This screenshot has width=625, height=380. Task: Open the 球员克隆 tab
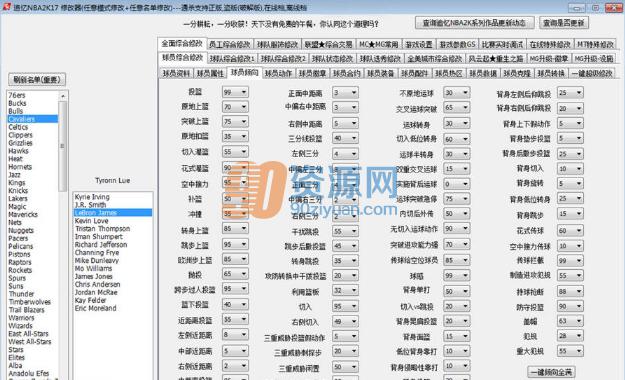click(517, 73)
